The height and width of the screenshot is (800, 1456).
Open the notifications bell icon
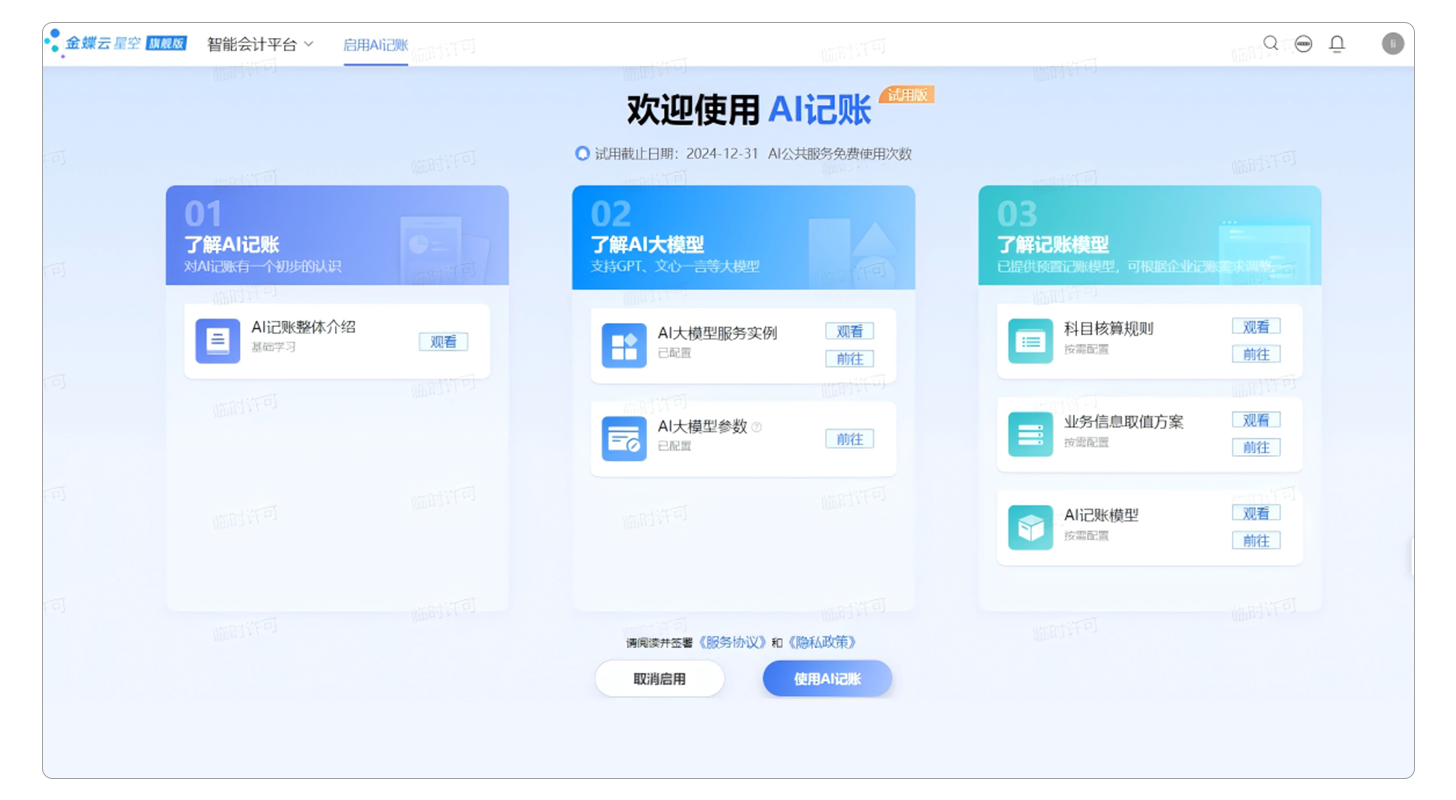click(x=1336, y=44)
